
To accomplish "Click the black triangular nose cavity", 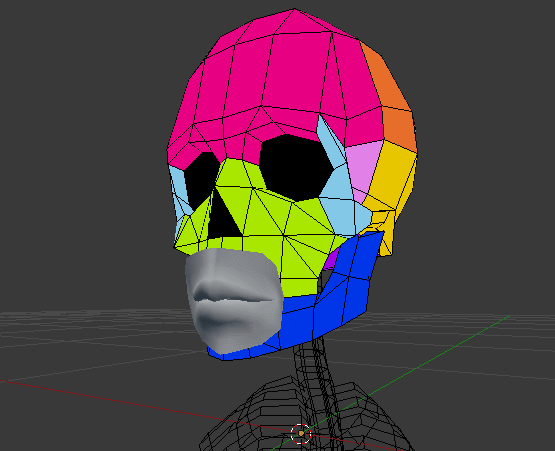I will (x=223, y=219).
